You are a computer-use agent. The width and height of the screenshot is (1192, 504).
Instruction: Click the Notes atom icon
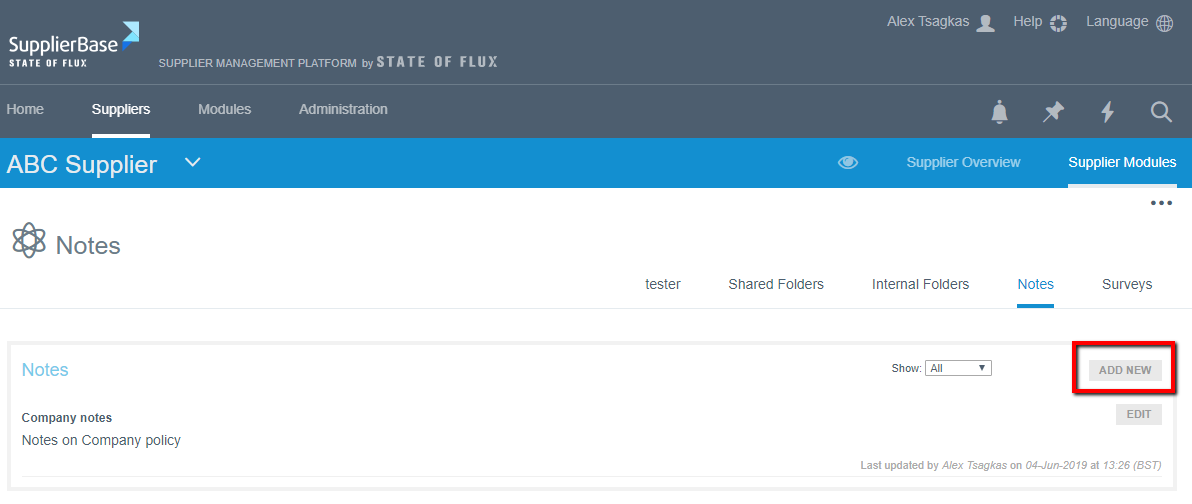pos(30,241)
